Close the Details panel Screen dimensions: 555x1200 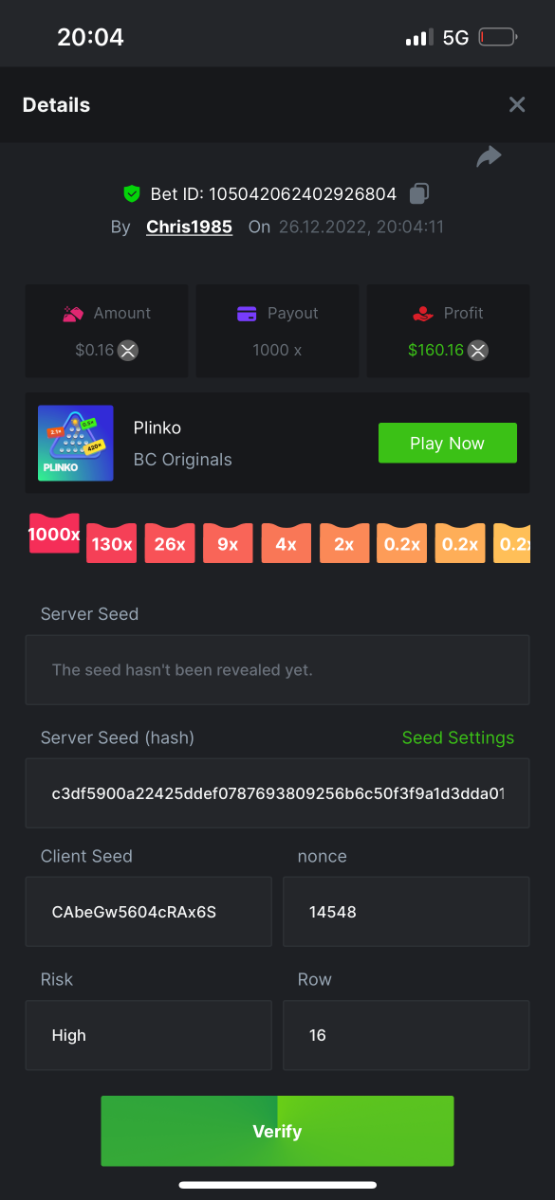point(517,105)
